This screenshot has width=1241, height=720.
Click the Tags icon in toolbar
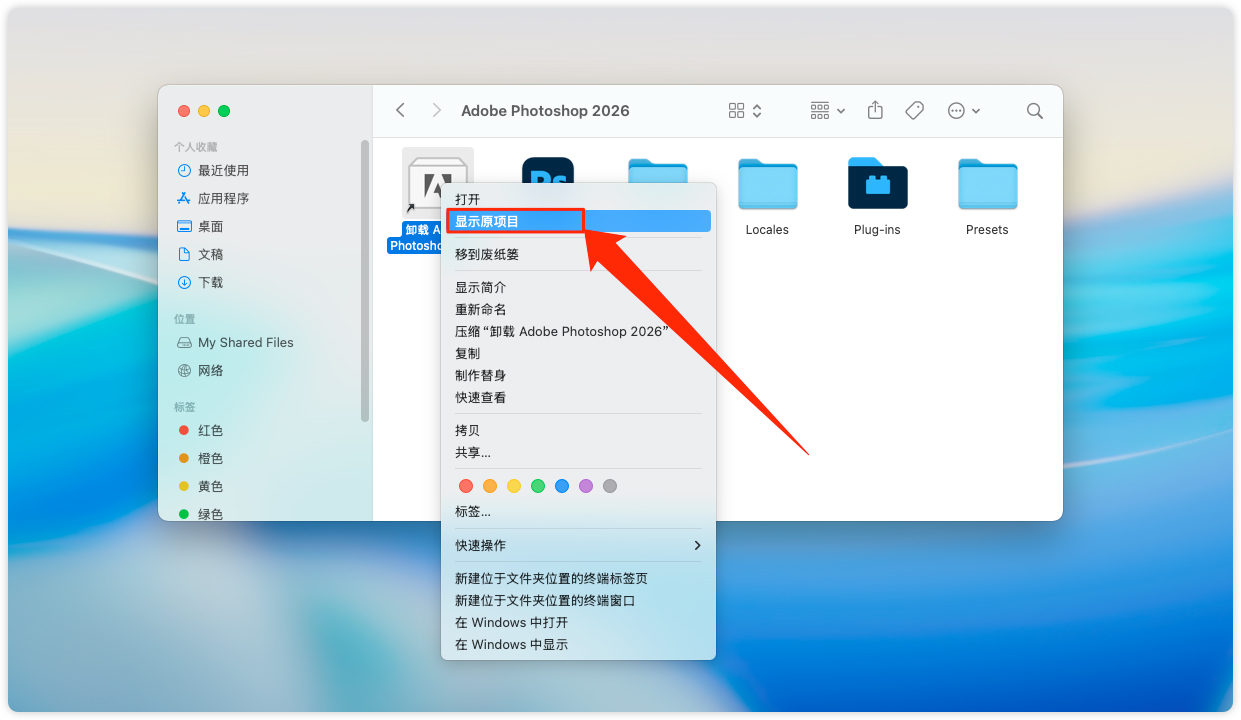click(x=914, y=111)
